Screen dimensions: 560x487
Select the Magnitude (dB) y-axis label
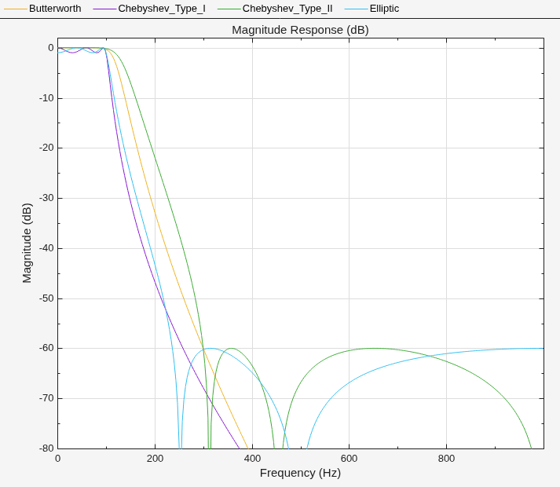click(x=27, y=243)
